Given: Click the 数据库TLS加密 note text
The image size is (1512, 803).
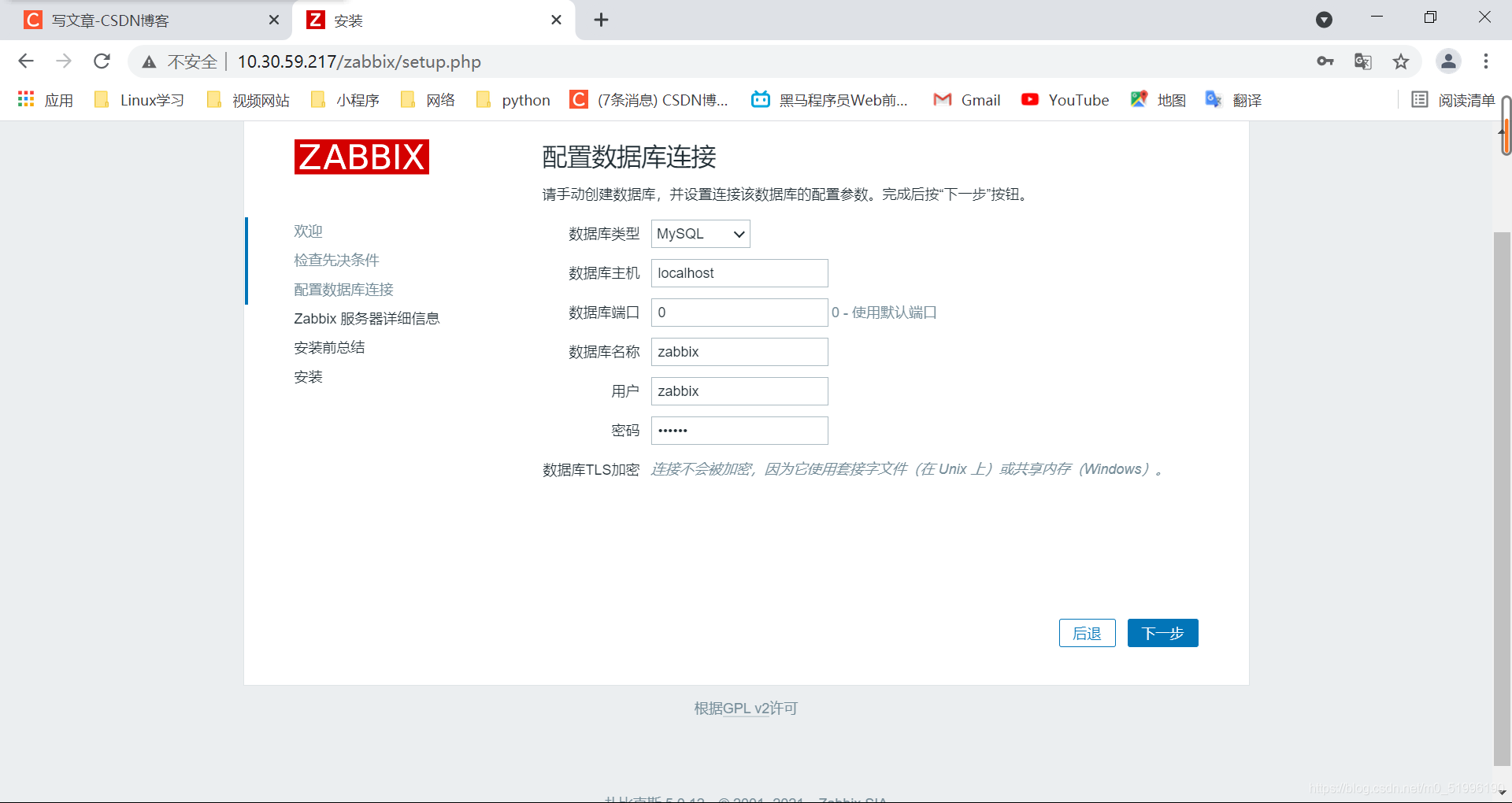Looking at the screenshot, I should point(907,469).
